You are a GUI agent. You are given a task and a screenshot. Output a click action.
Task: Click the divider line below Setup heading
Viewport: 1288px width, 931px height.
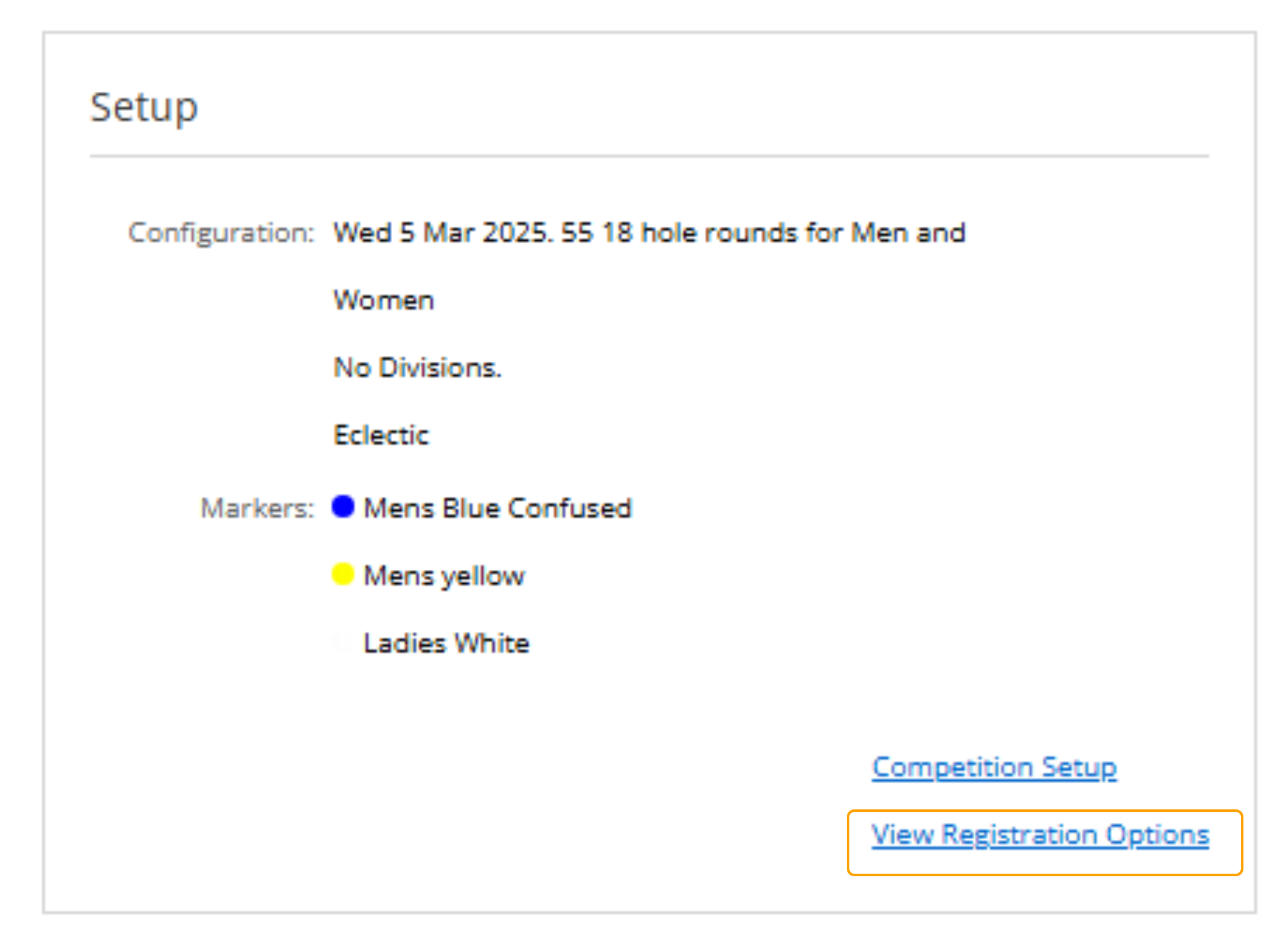(649, 155)
